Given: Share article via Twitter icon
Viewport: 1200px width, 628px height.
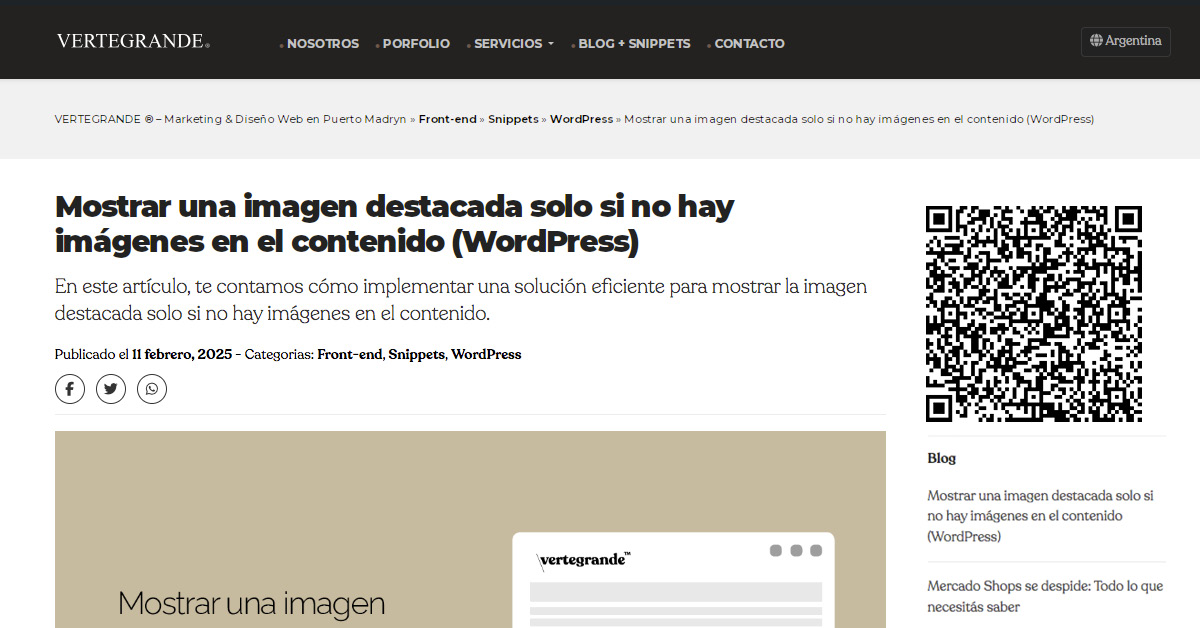Looking at the screenshot, I should click(111, 389).
